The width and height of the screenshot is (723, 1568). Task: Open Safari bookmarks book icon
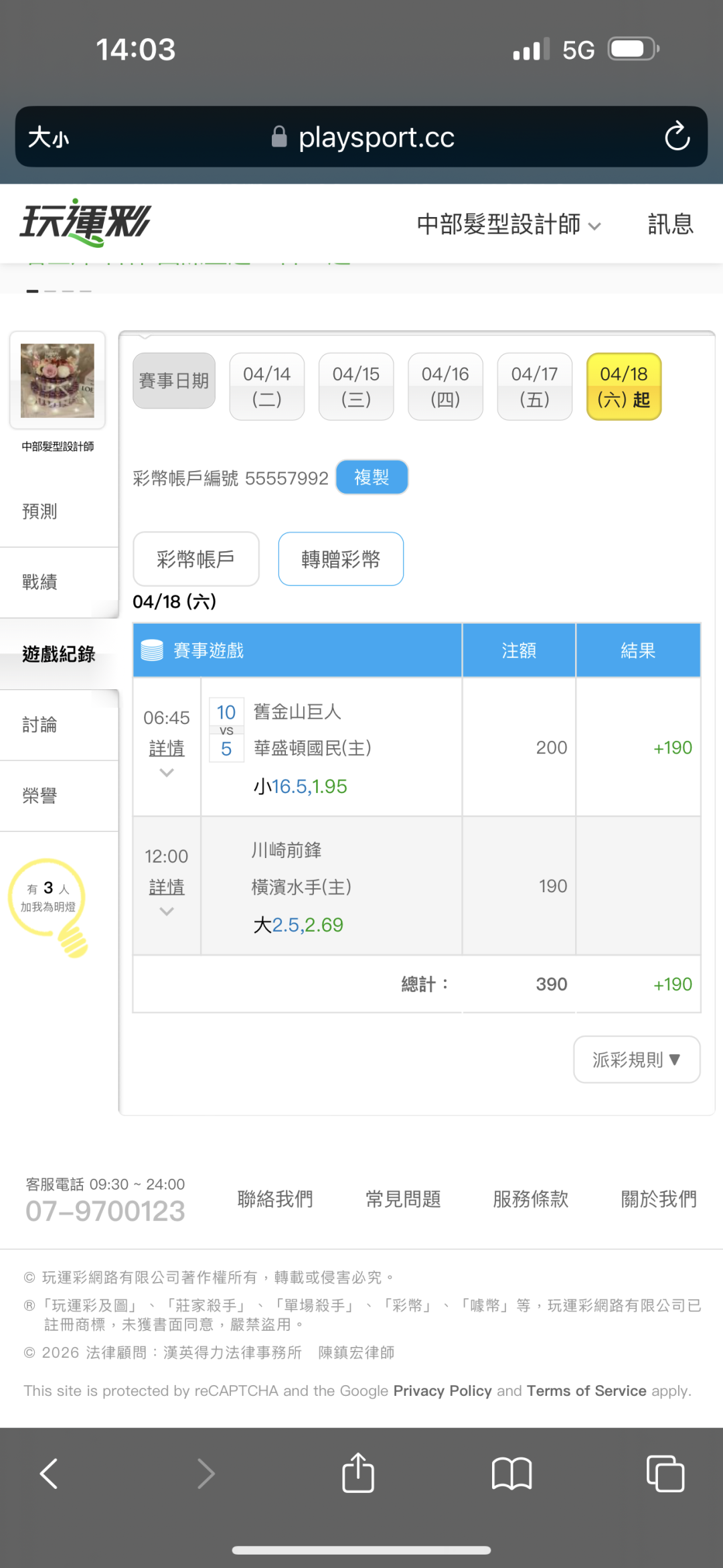[x=511, y=1474]
